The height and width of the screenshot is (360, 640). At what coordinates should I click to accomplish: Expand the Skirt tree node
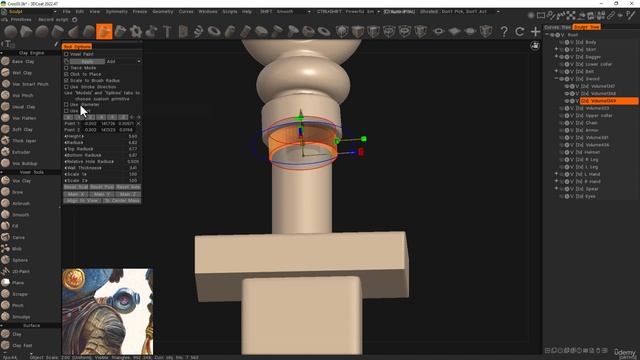point(556,49)
